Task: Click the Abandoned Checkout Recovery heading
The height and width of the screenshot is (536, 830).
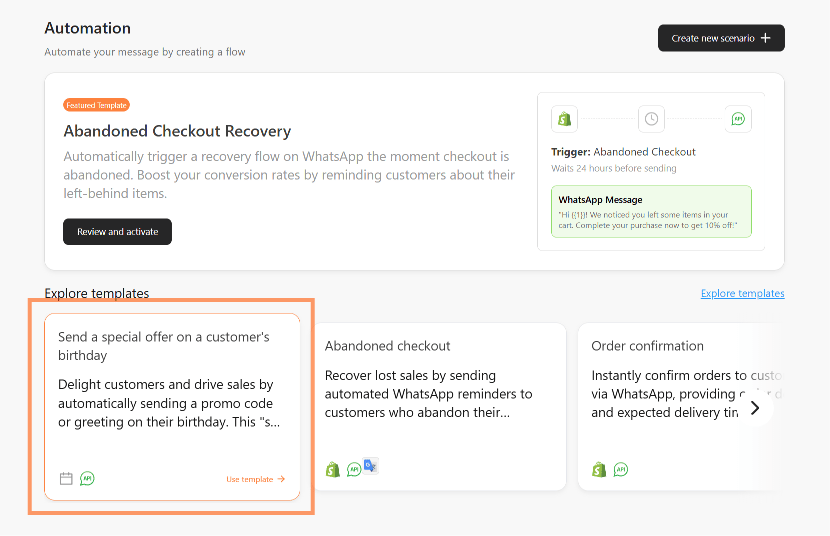Action: point(177,131)
